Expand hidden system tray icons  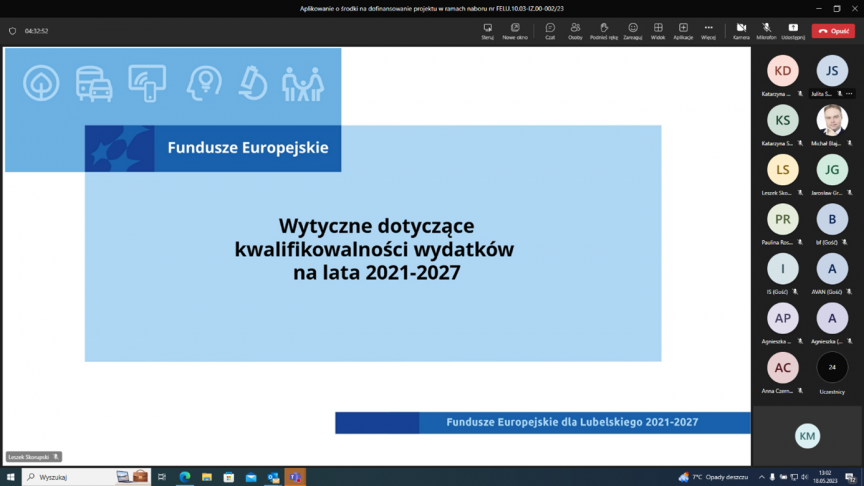tap(761, 477)
